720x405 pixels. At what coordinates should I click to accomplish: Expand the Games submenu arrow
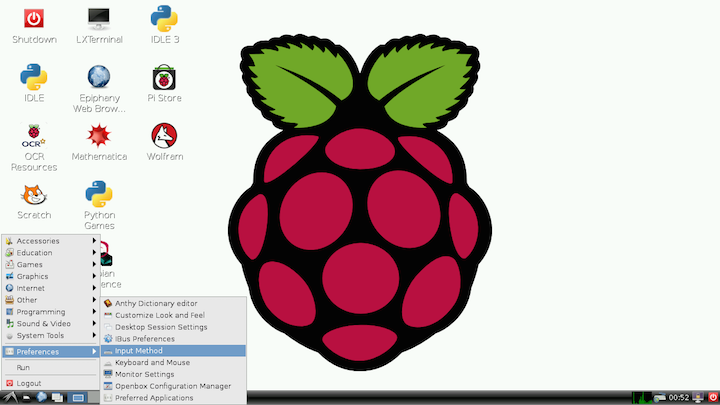tap(94, 264)
